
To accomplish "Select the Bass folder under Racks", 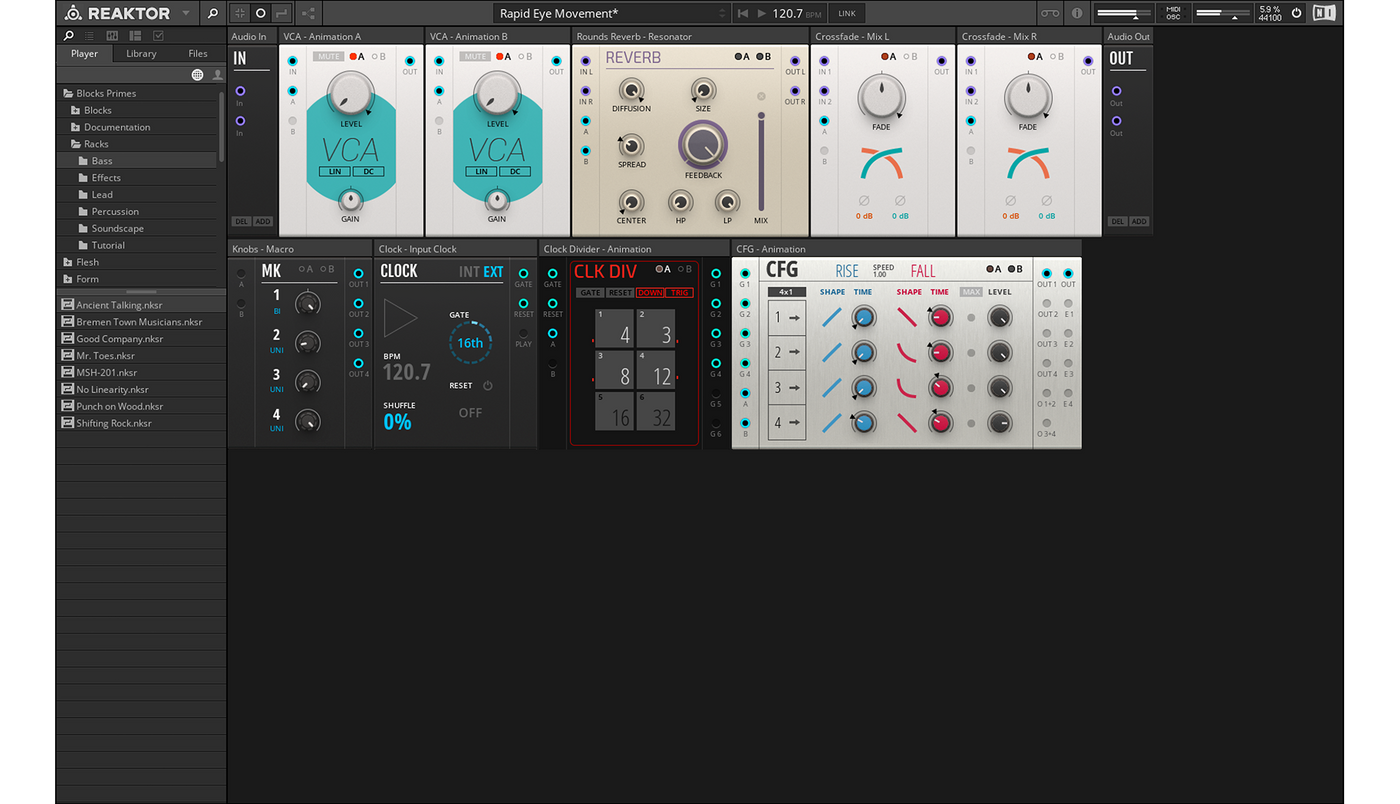I will pyautogui.click(x=137, y=161).
